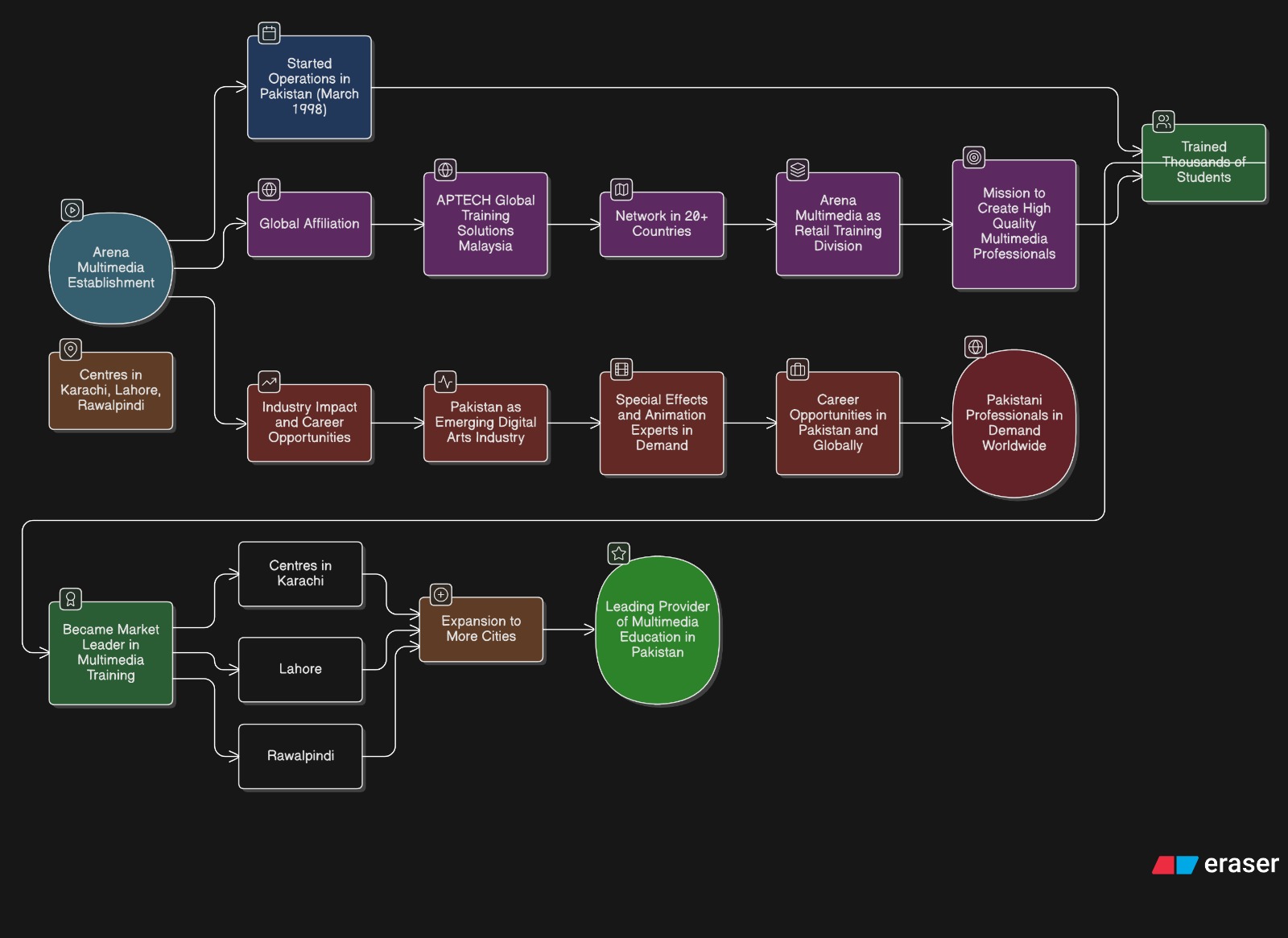Screen dimensions: 1288x938
Task: Click "Leading Provider of Multimedia Education in Pakistan" text
Action: [x=658, y=629]
